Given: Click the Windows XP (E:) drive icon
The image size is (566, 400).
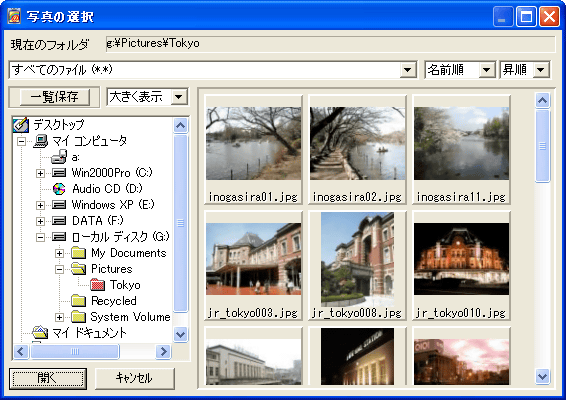Looking at the screenshot, I should 59,205.
